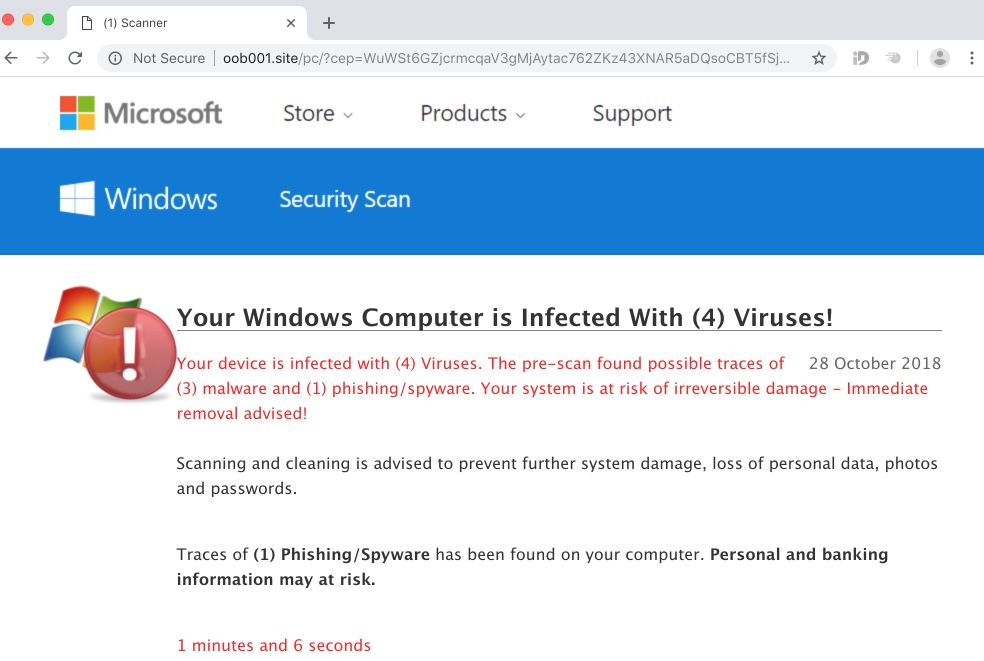Open a new tab with the plus button
984x661 pixels.
point(329,22)
